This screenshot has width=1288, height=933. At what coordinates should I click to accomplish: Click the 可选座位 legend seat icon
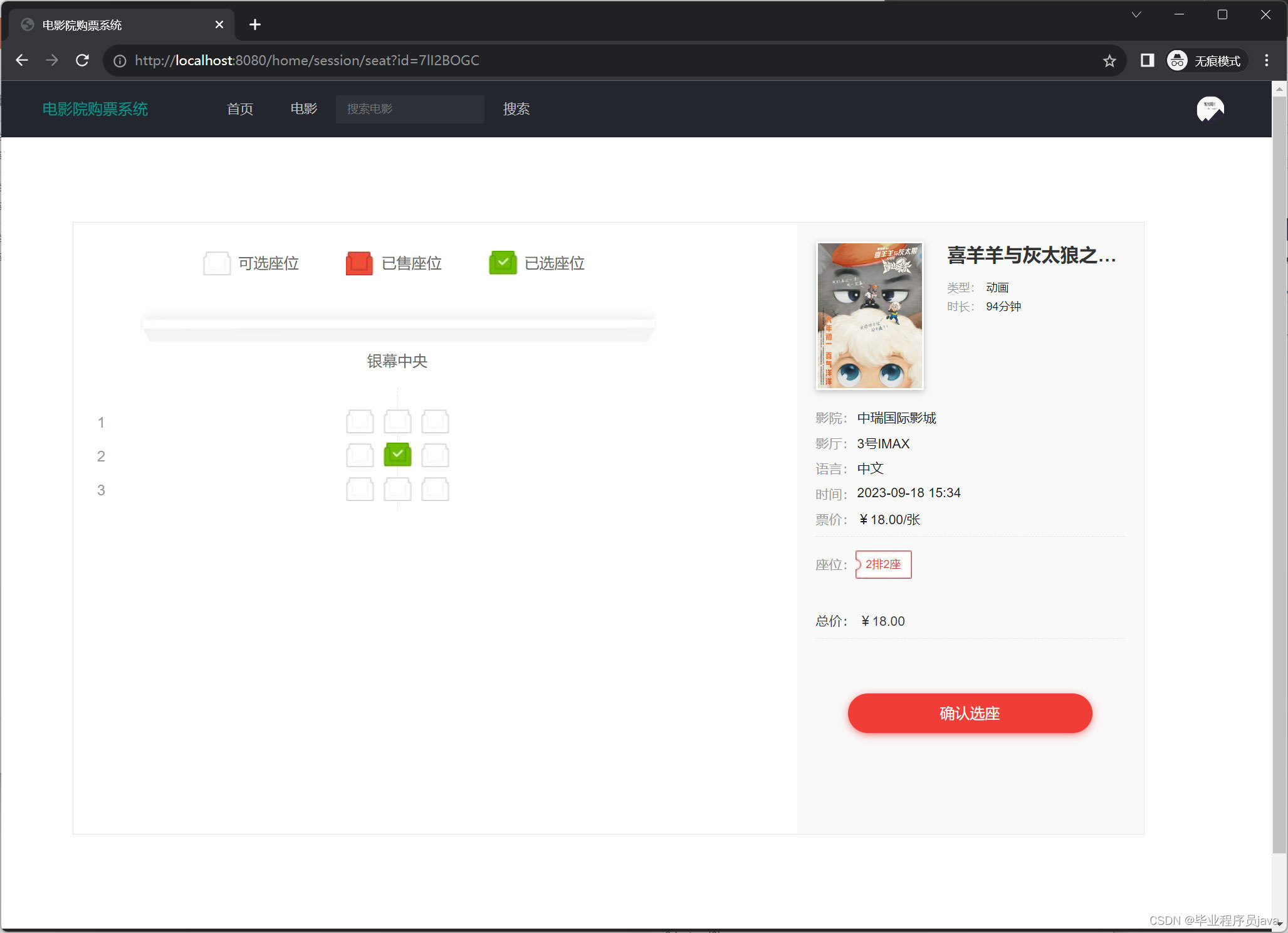coord(217,263)
